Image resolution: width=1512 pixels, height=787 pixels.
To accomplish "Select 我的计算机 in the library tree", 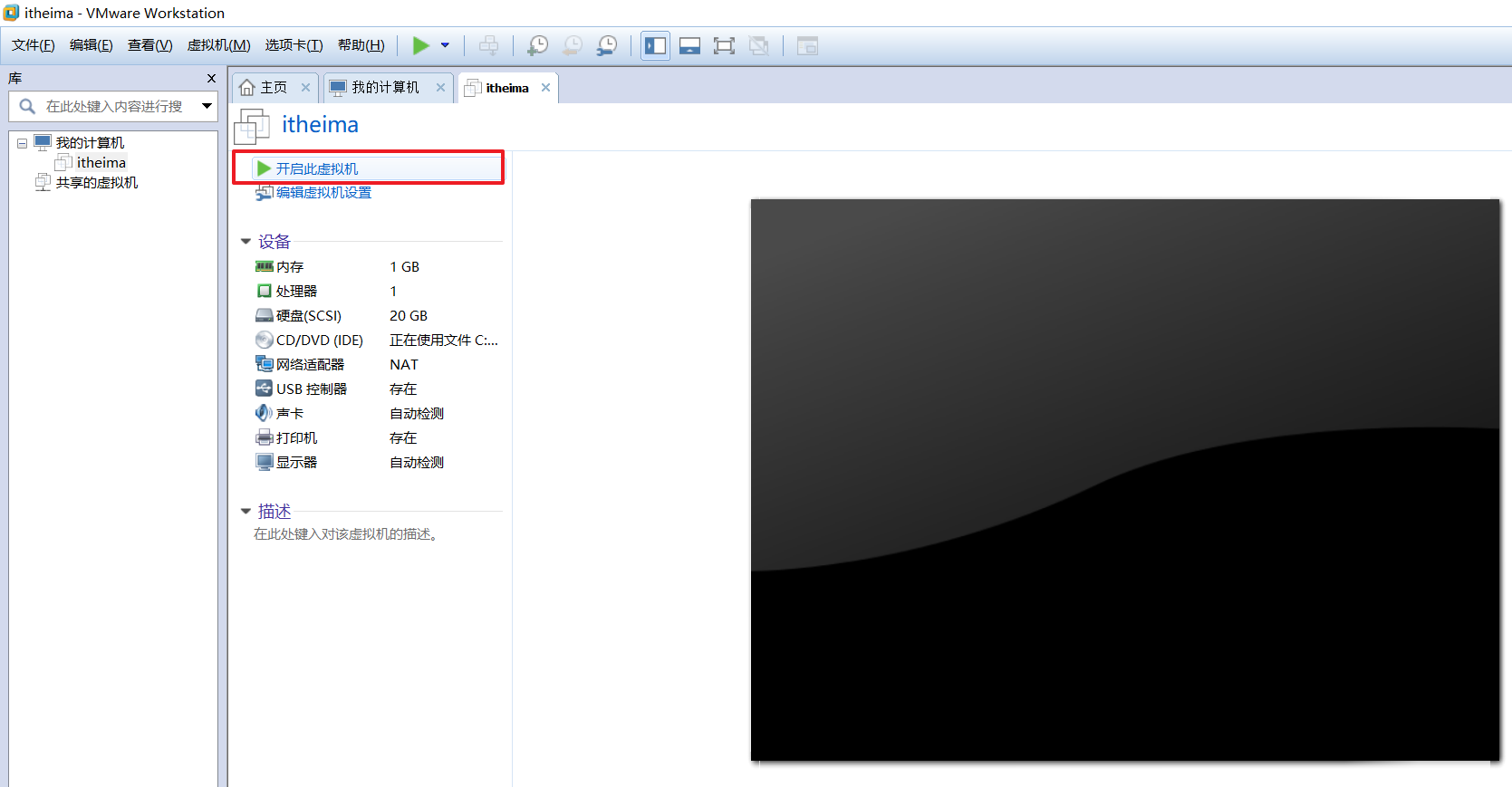I will 90,143.
